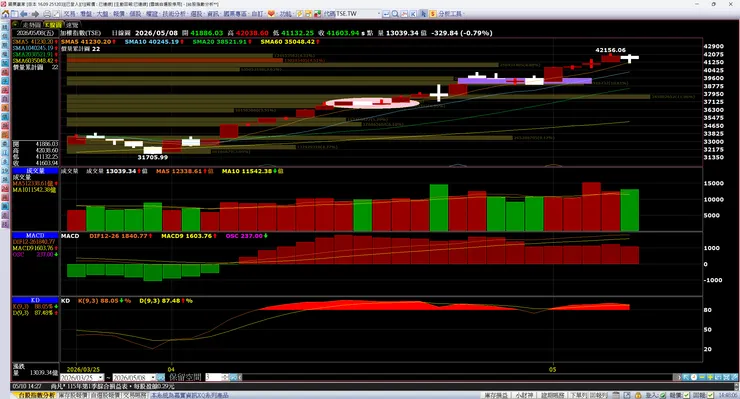
Task: Select the 台股指數分析 bottom tab
Action: tap(36, 395)
